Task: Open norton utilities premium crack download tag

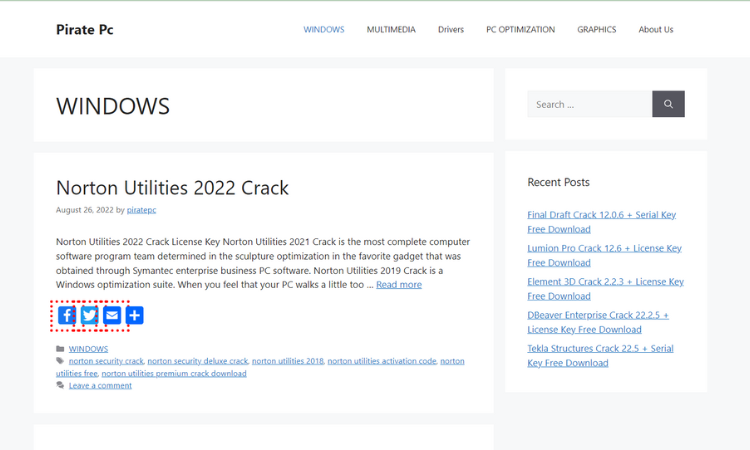Action: pos(174,373)
